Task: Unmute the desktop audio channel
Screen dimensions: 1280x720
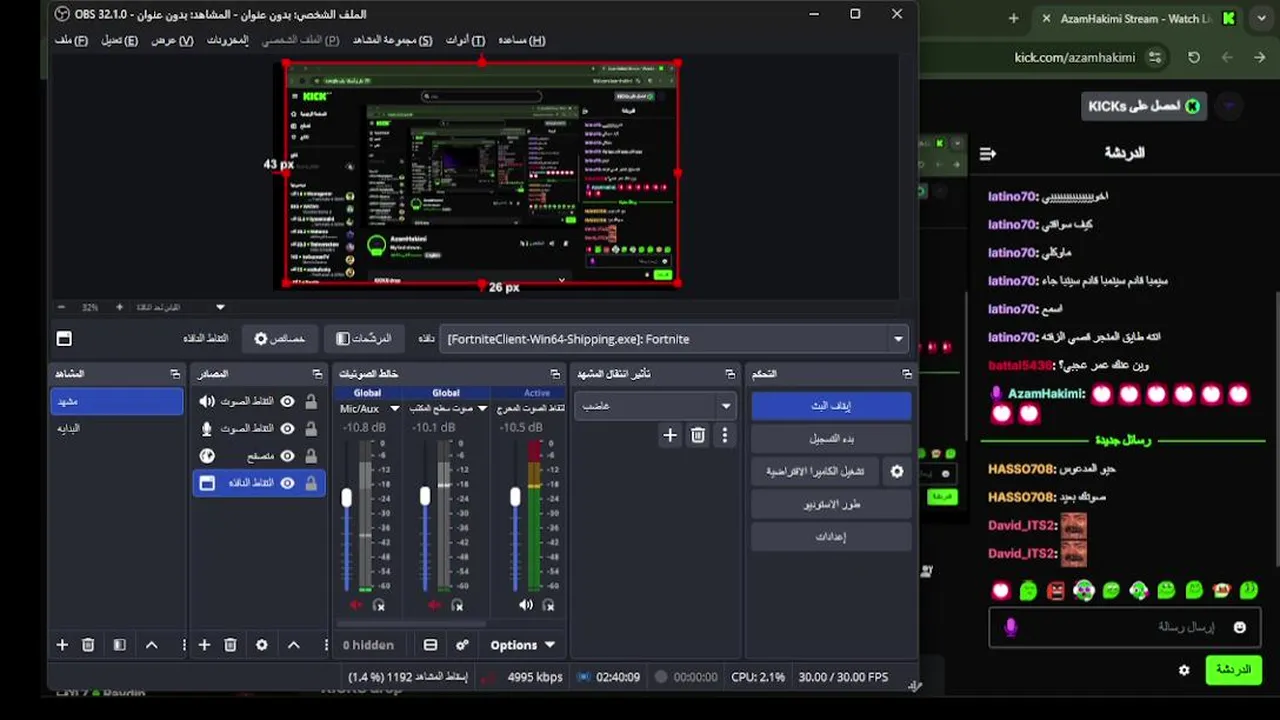Action: (x=434, y=605)
